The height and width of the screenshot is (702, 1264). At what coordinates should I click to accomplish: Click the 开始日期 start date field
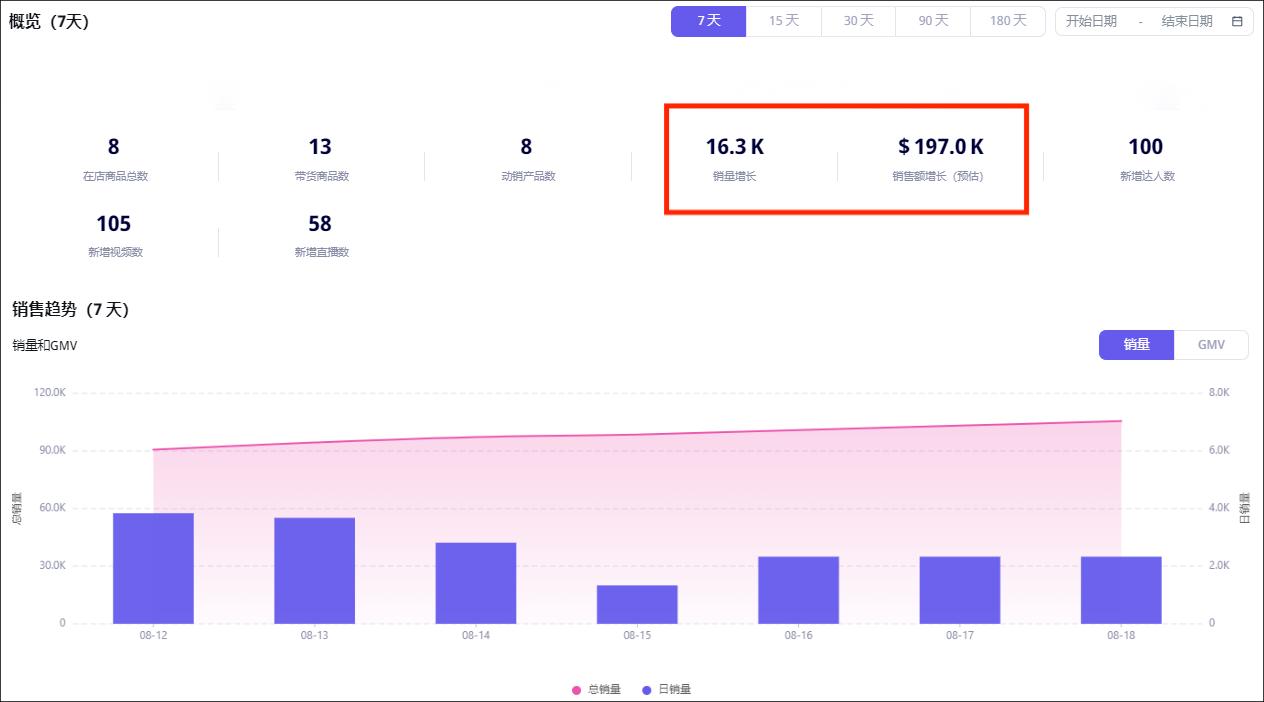pyautogui.click(x=1091, y=21)
